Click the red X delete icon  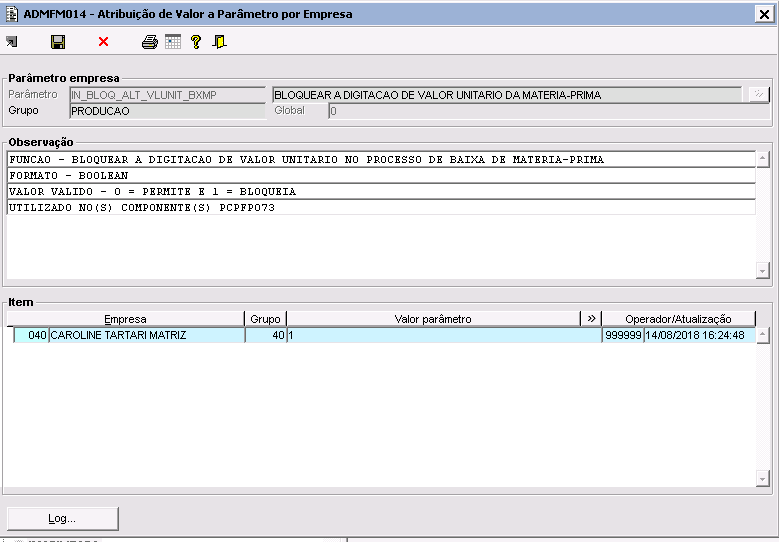[x=103, y=42]
